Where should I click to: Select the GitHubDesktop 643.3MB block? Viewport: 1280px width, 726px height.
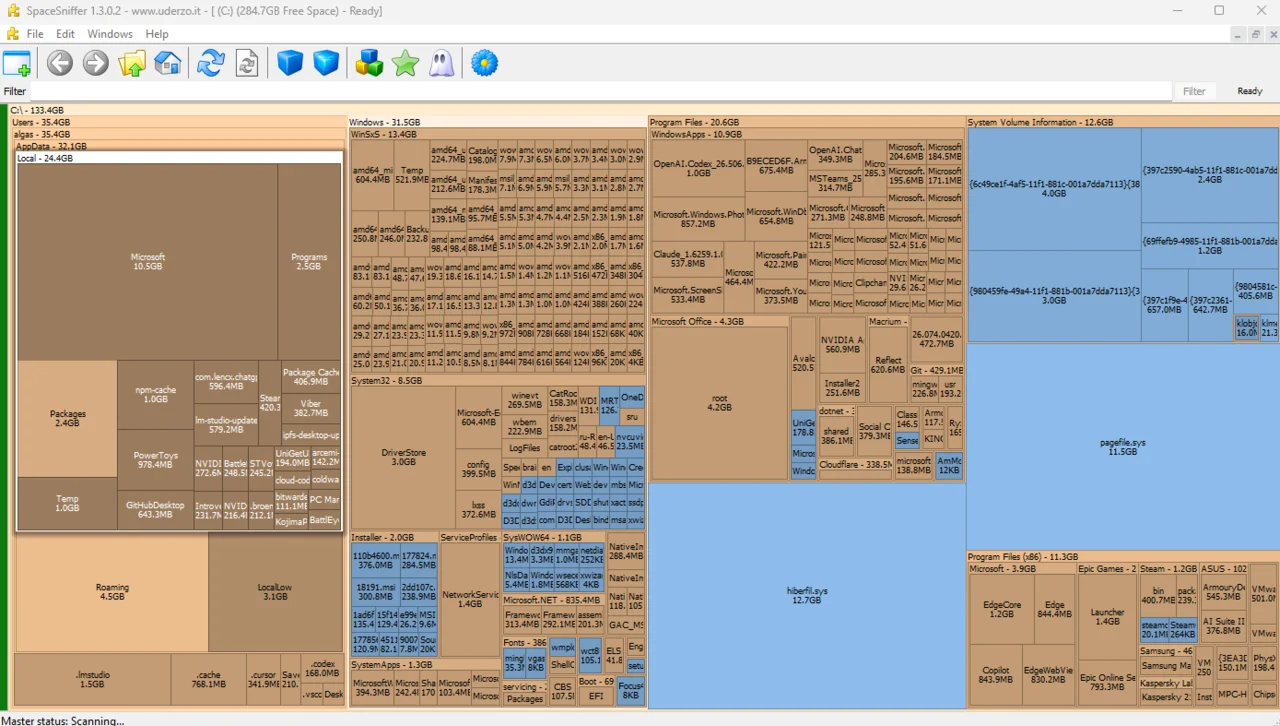(156, 510)
